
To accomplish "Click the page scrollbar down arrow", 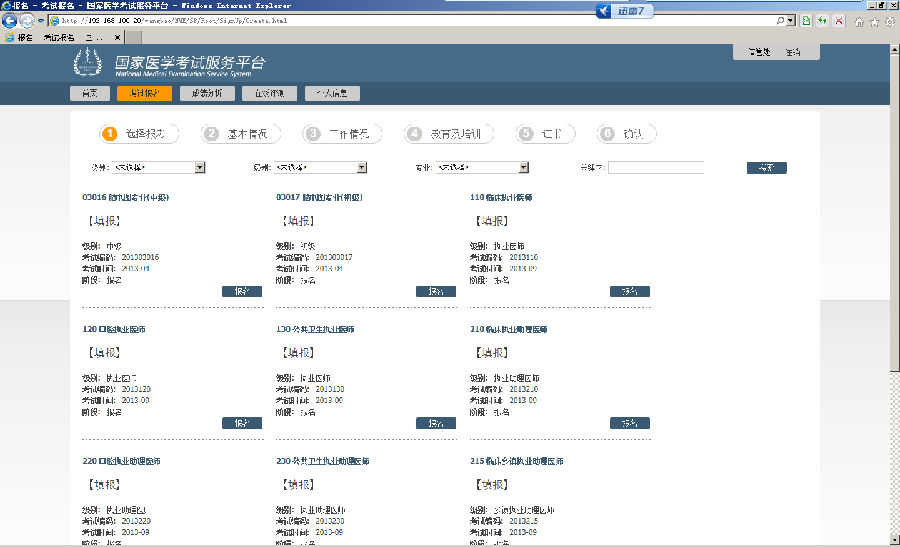I will 895,539.
